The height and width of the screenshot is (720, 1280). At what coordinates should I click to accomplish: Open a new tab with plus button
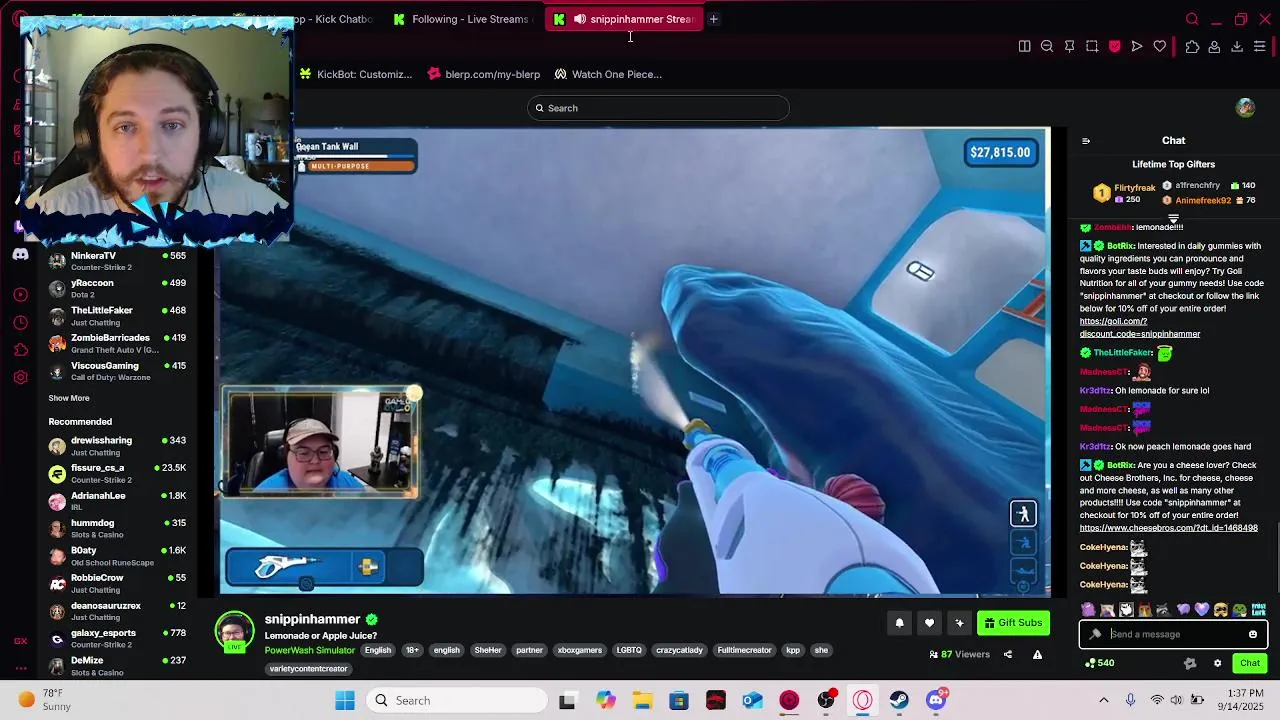(713, 19)
